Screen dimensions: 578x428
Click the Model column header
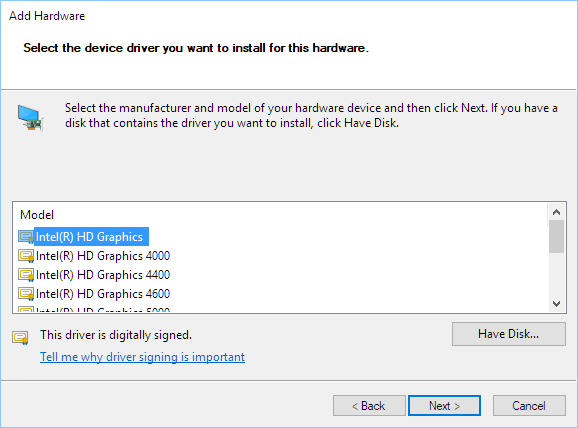click(x=37, y=215)
